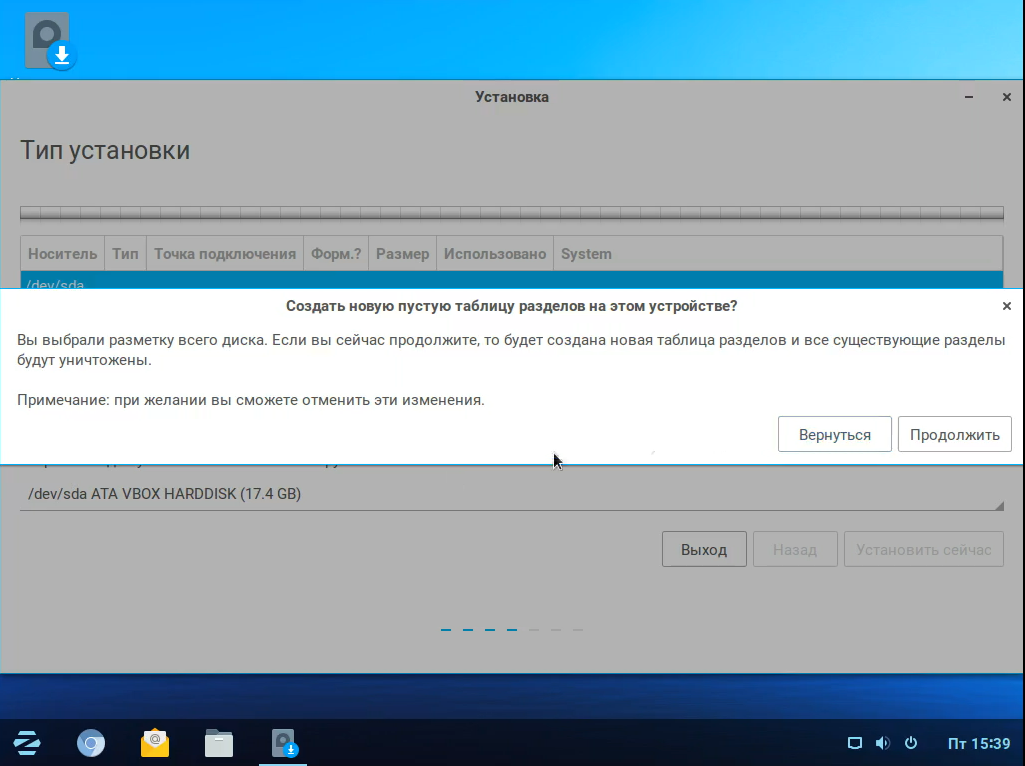Click the Точка подключения column header

(x=225, y=254)
